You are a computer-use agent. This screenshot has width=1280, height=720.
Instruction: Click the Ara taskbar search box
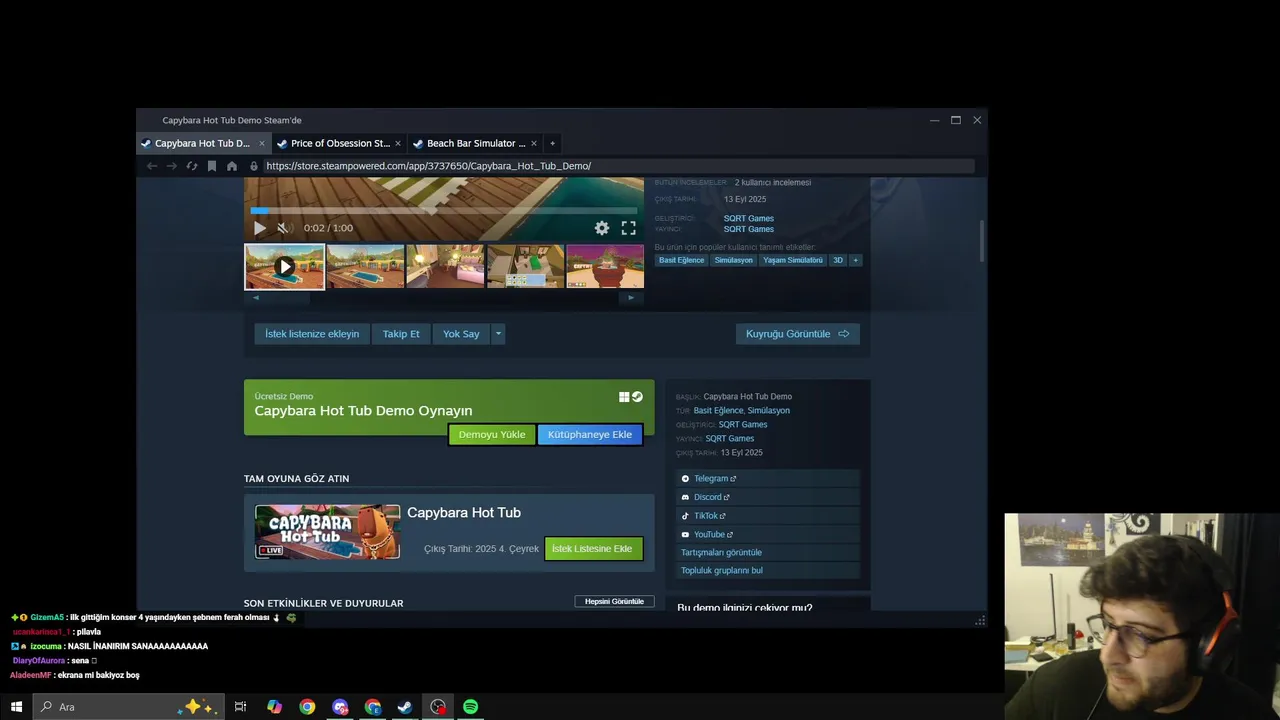point(129,707)
